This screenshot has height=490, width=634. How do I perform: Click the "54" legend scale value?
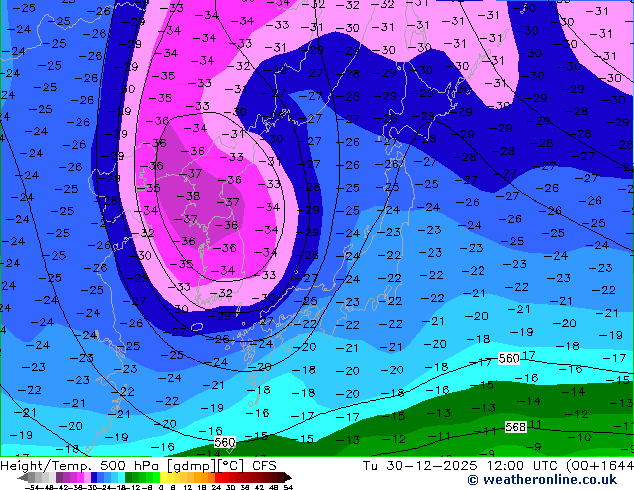[287, 487]
